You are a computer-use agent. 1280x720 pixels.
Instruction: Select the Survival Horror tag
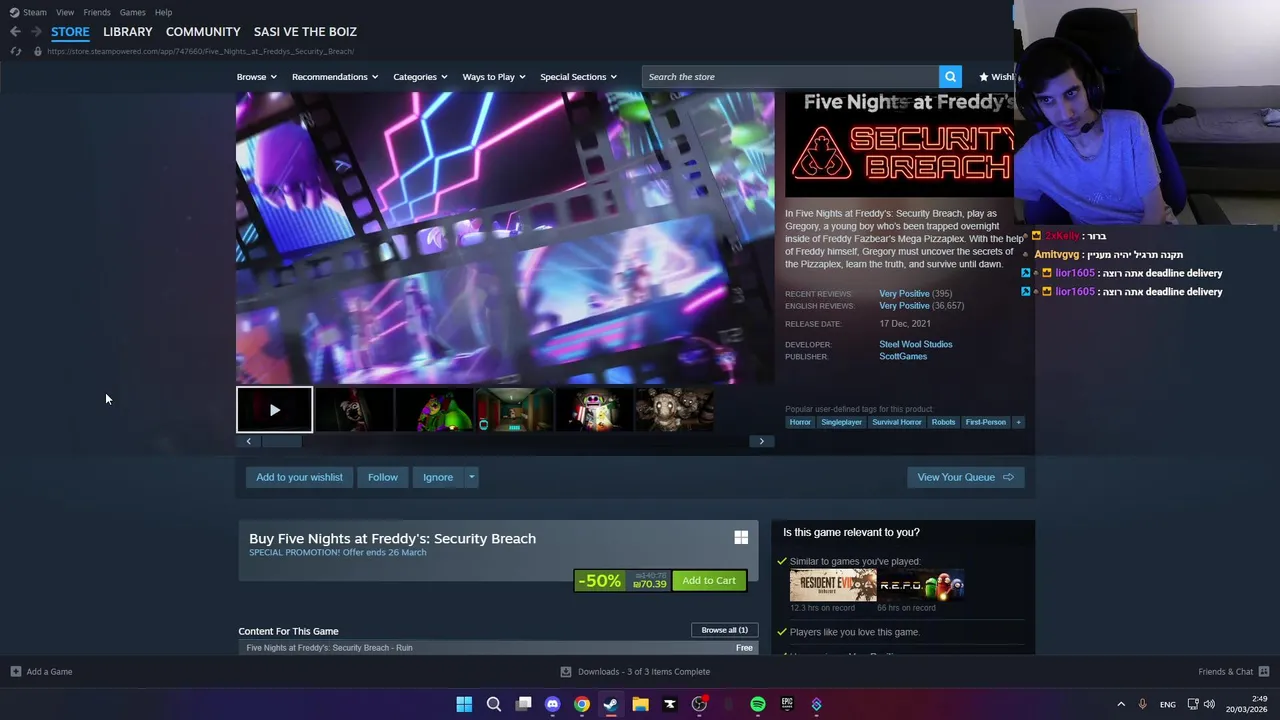(x=897, y=422)
